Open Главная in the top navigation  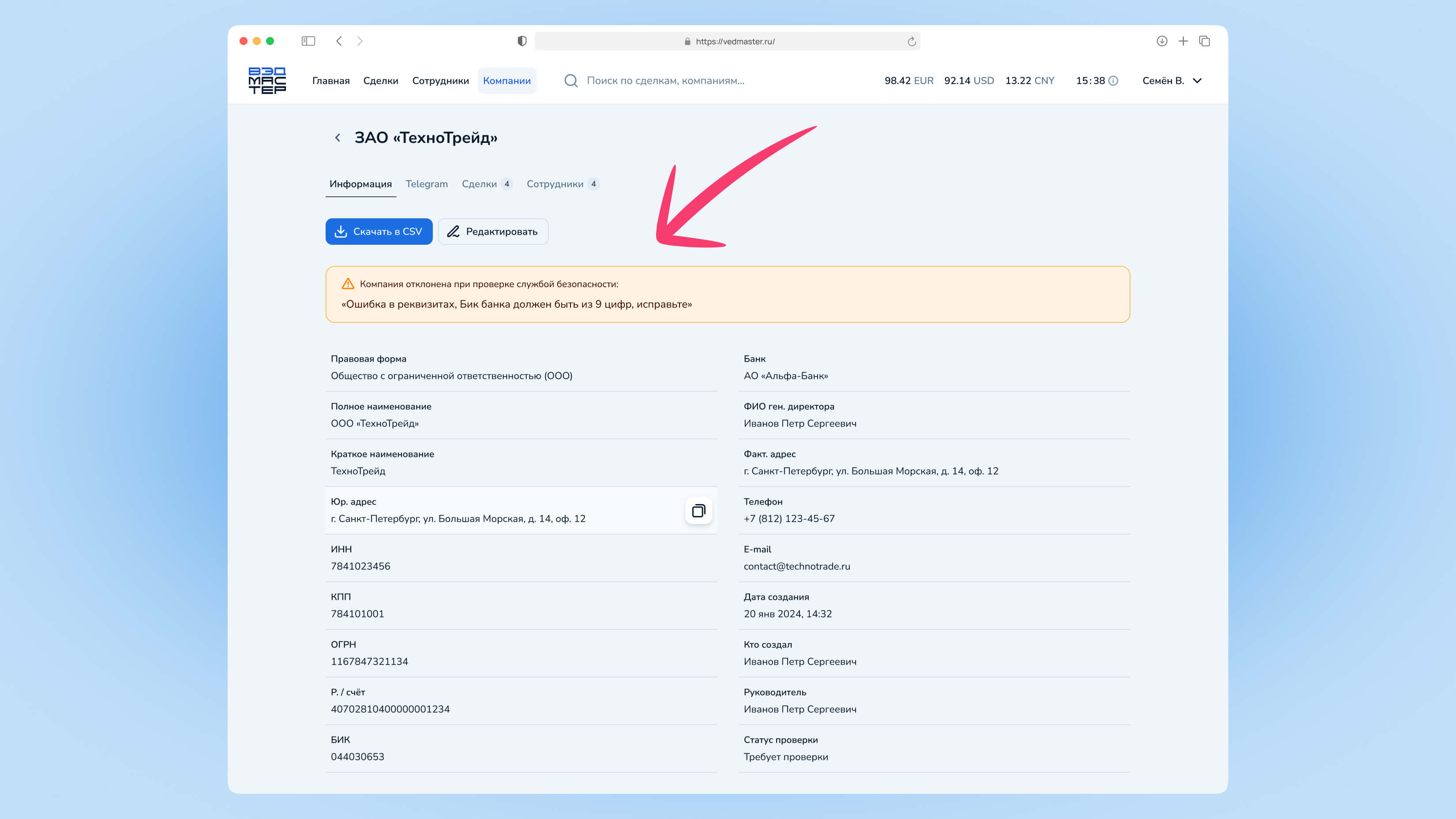[x=330, y=81]
